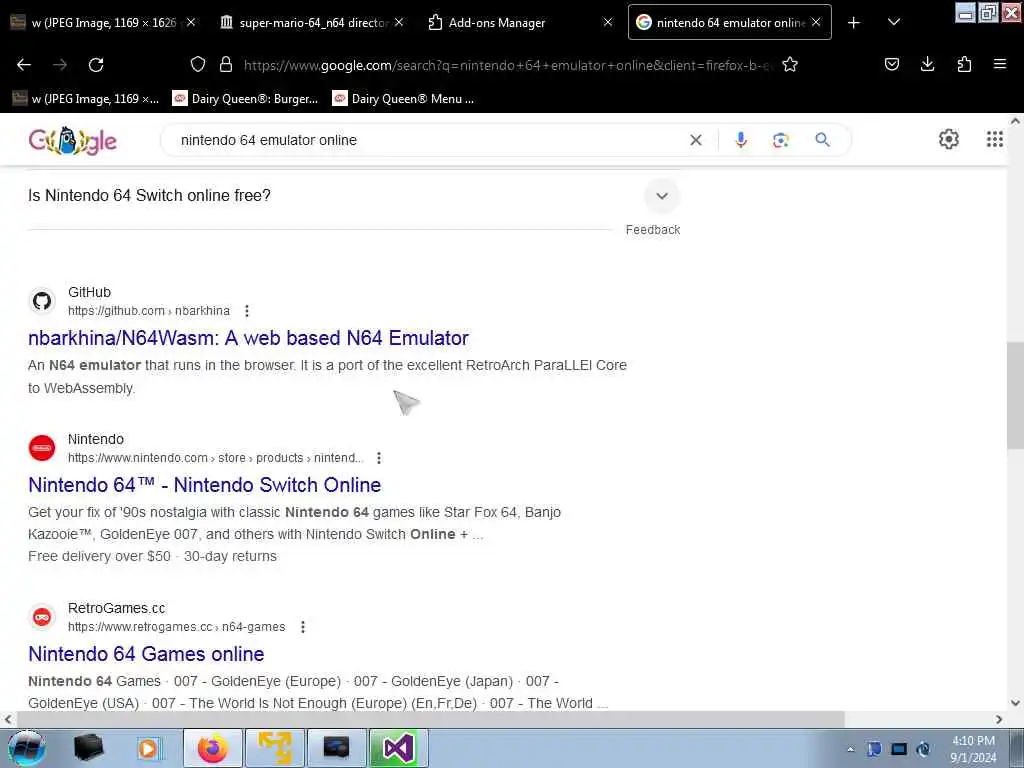Open the Dairy Queen Menu bookmark
Viewport: 1024px width, 768px height.
pos(403,99)
